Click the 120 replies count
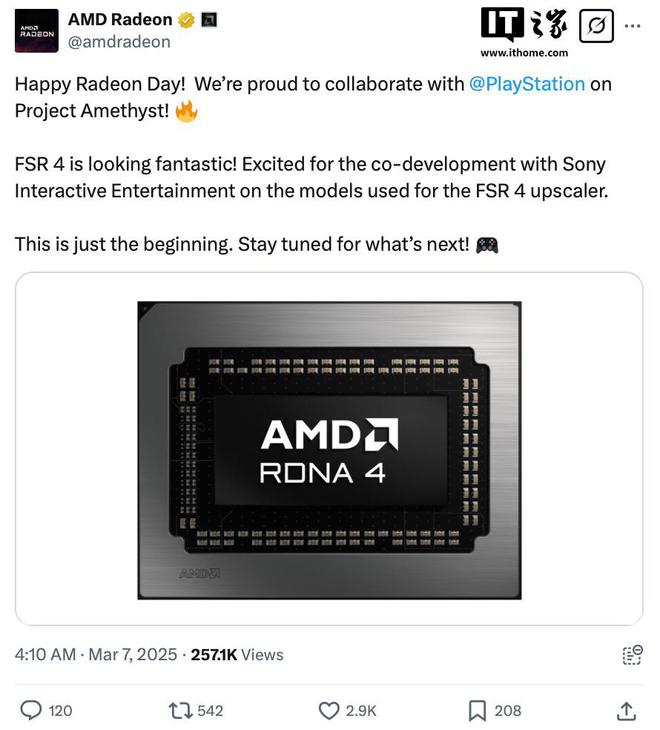This screenshot has height=730, width=660. pos(61,710)
